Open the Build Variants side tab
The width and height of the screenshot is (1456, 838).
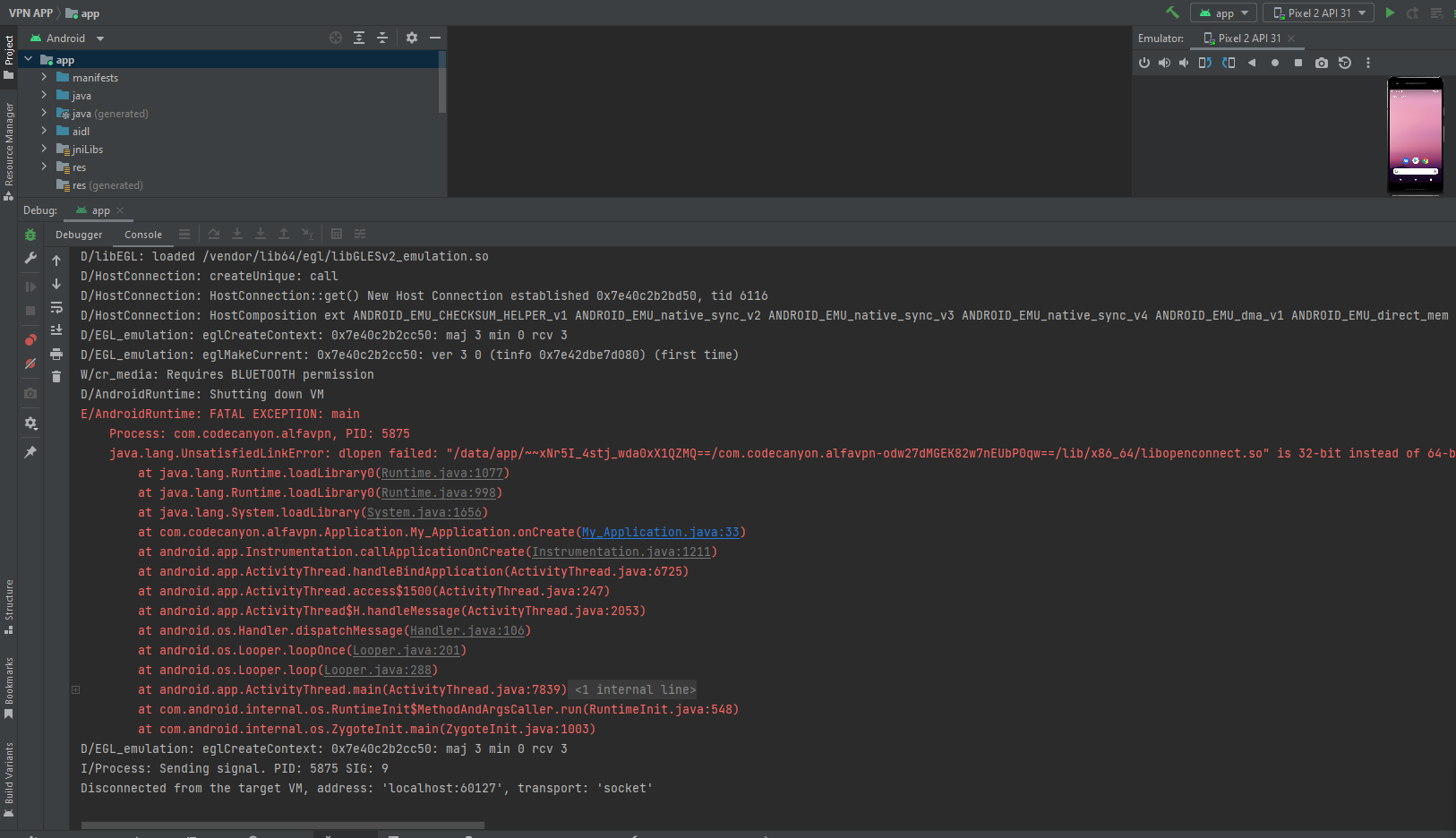9,779
